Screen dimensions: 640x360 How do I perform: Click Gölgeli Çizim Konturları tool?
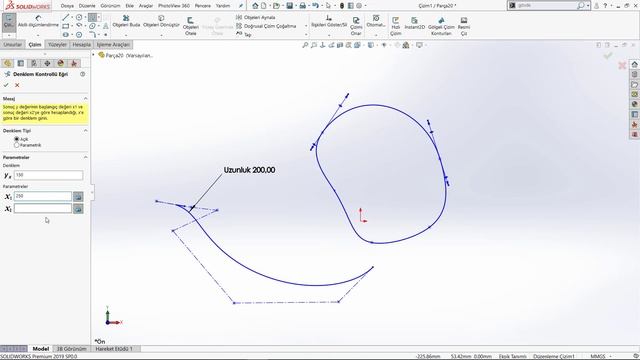click(441, 26)
